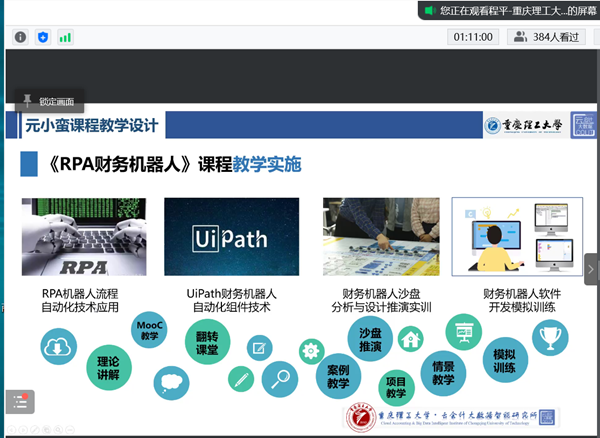The height and width of the screenshot is (438, 600).
Task: Click the UiPath财务机器人 自动化组件技术 caption
Action: [232, 300]
